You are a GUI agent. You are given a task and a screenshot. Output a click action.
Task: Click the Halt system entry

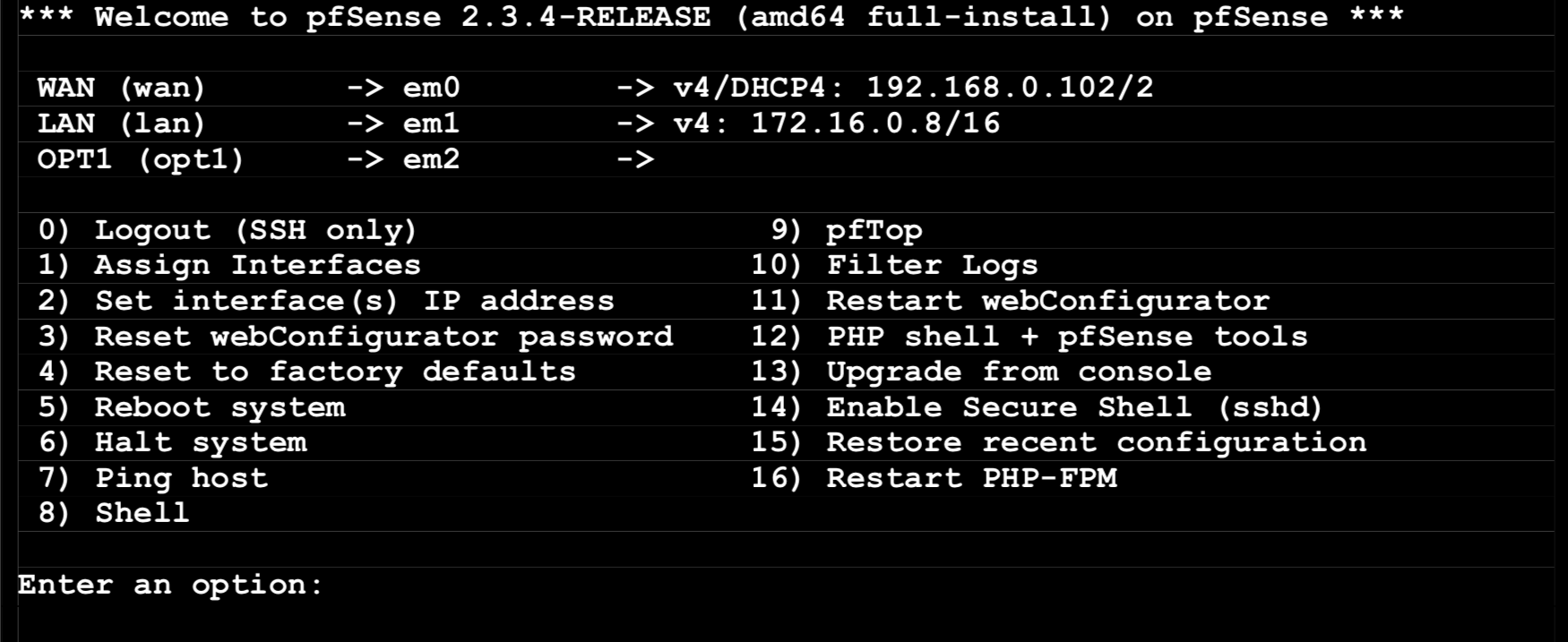pos(173,442)
